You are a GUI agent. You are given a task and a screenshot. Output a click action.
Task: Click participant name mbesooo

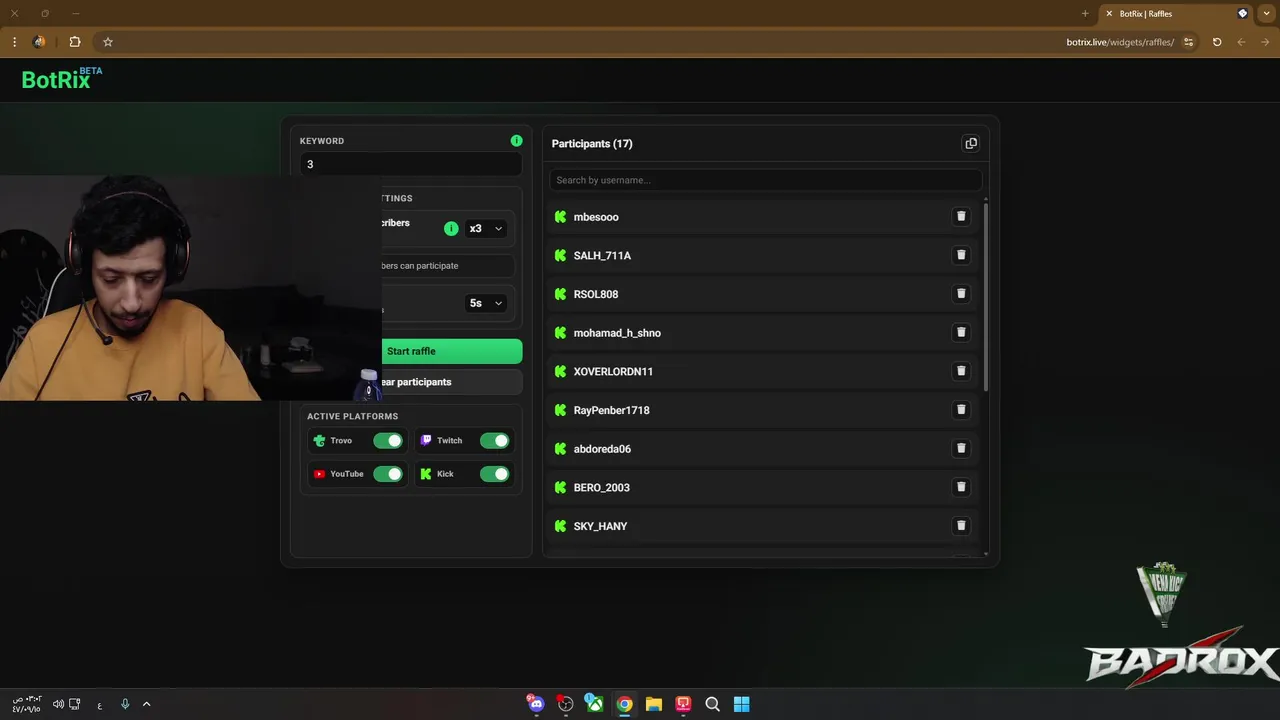click(x=596, y=217)
